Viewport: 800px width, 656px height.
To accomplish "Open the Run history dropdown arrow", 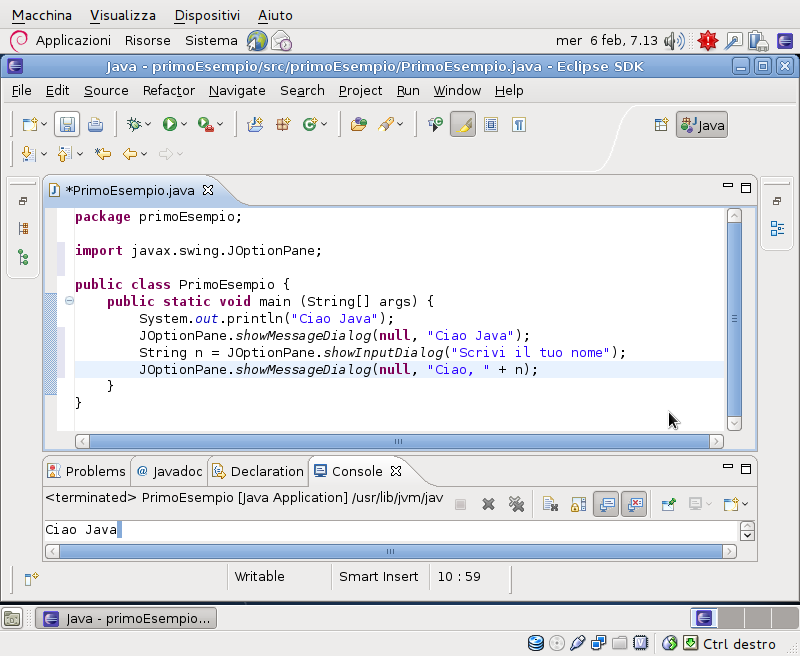I will [184, 124].
